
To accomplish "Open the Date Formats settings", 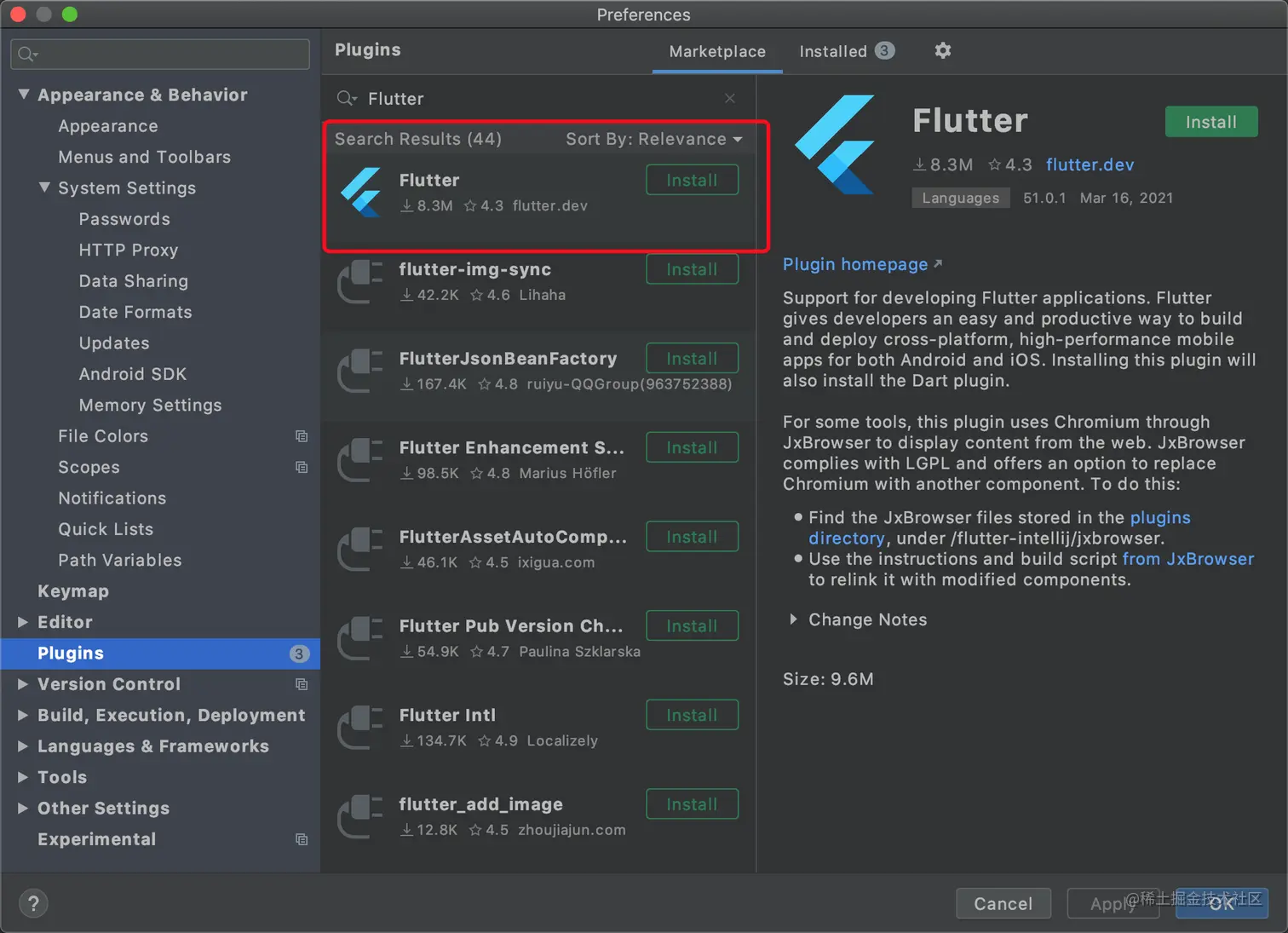I will (x=135, y=312).
